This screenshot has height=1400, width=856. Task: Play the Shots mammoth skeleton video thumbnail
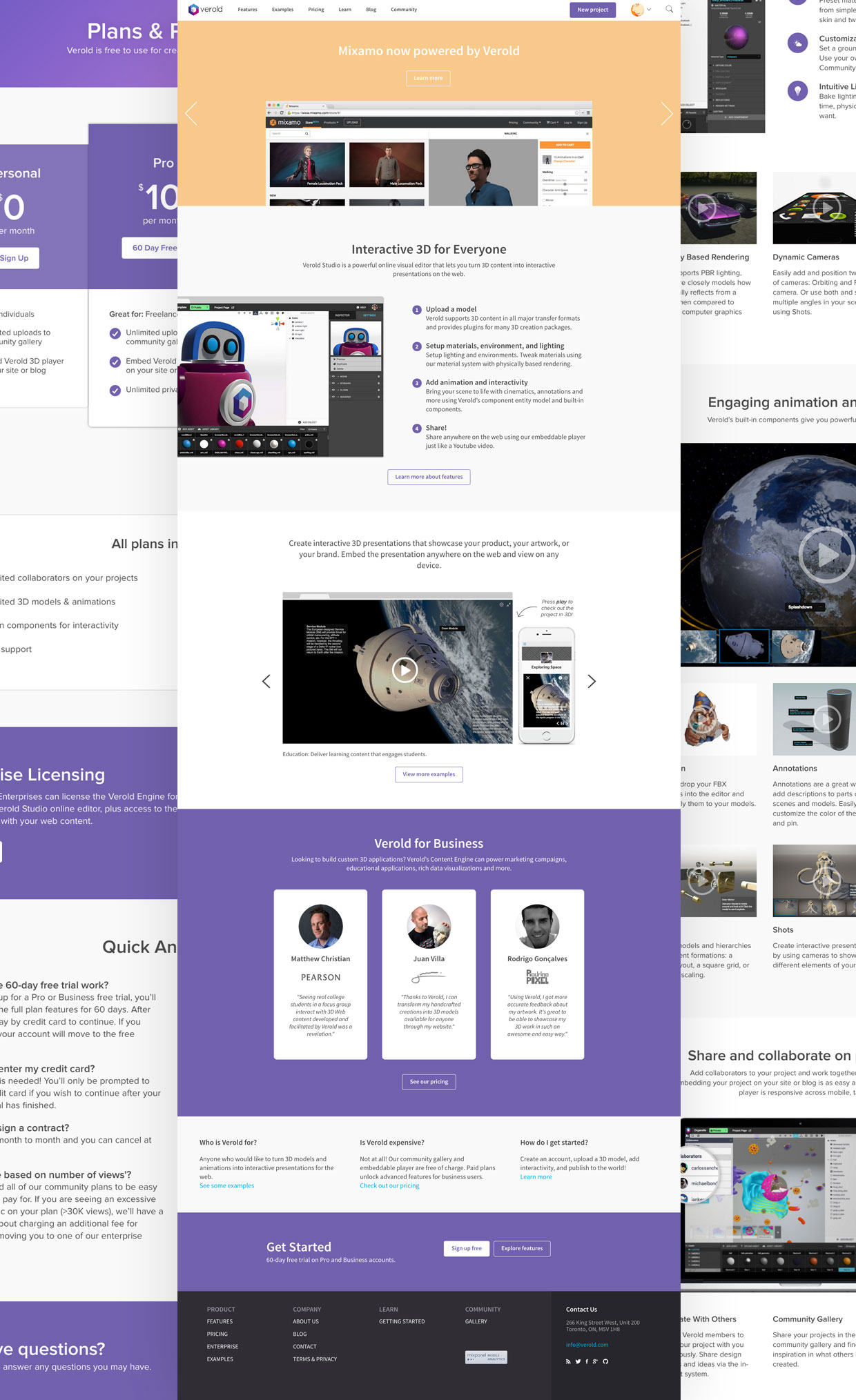tap(827, 880)
